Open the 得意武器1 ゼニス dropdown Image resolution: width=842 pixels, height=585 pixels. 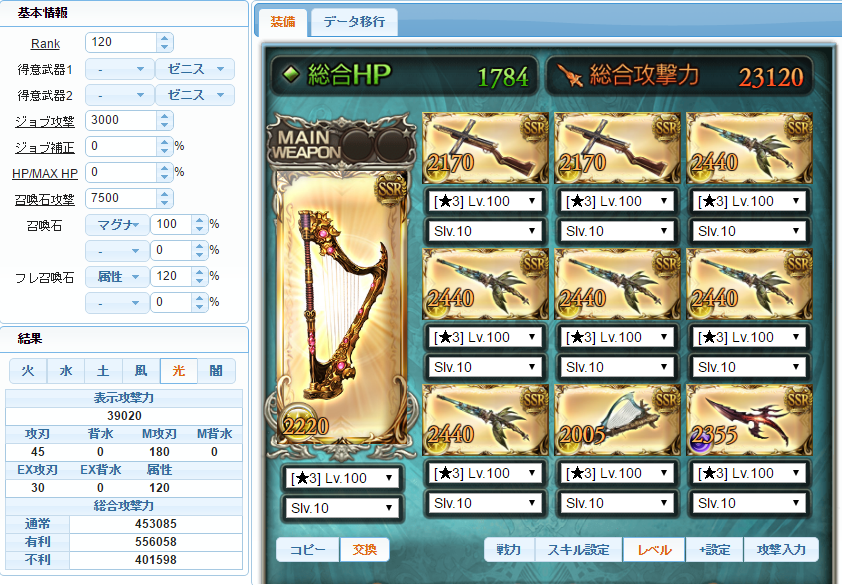(x=195, y=69)
